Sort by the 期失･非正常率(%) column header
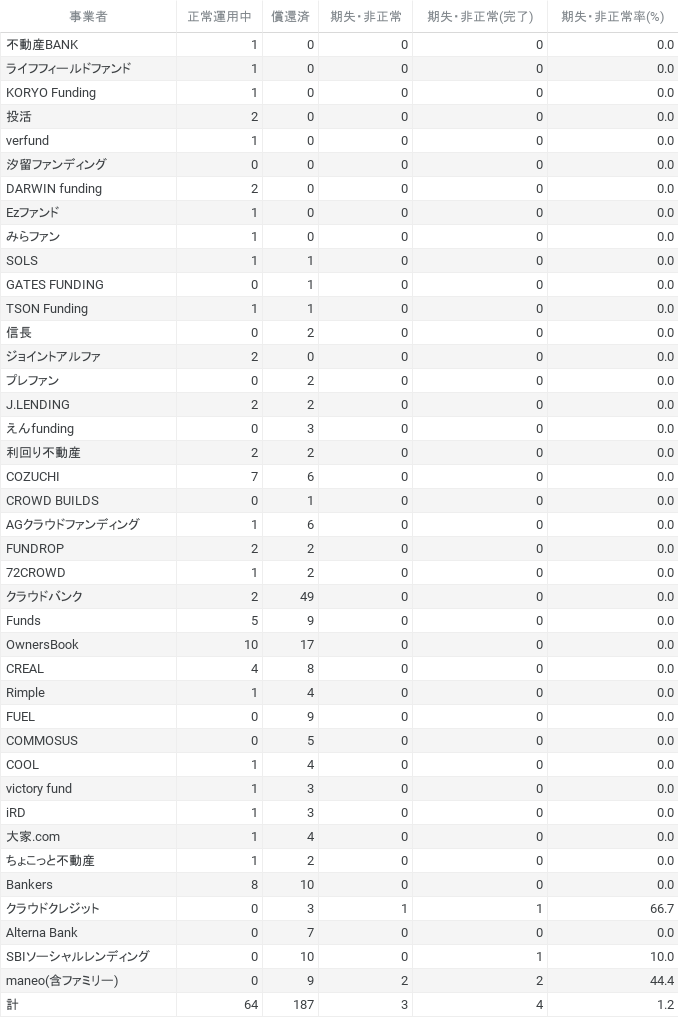 click(612, 17)
